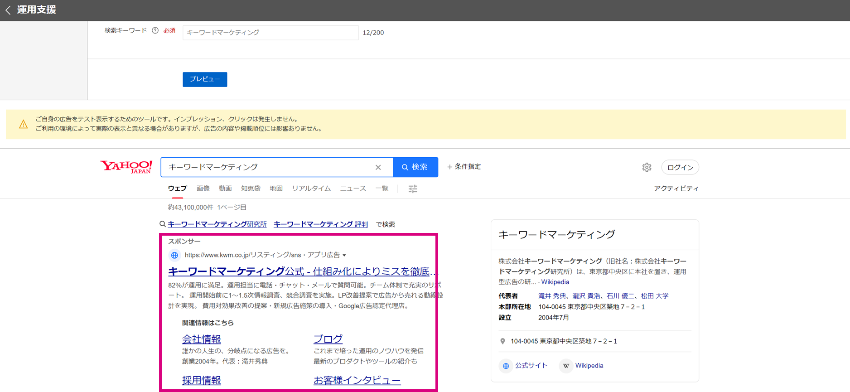
Task: Open the help icon next to 検索キーワード
Action: pyautogui.click(x=155, y=31)
